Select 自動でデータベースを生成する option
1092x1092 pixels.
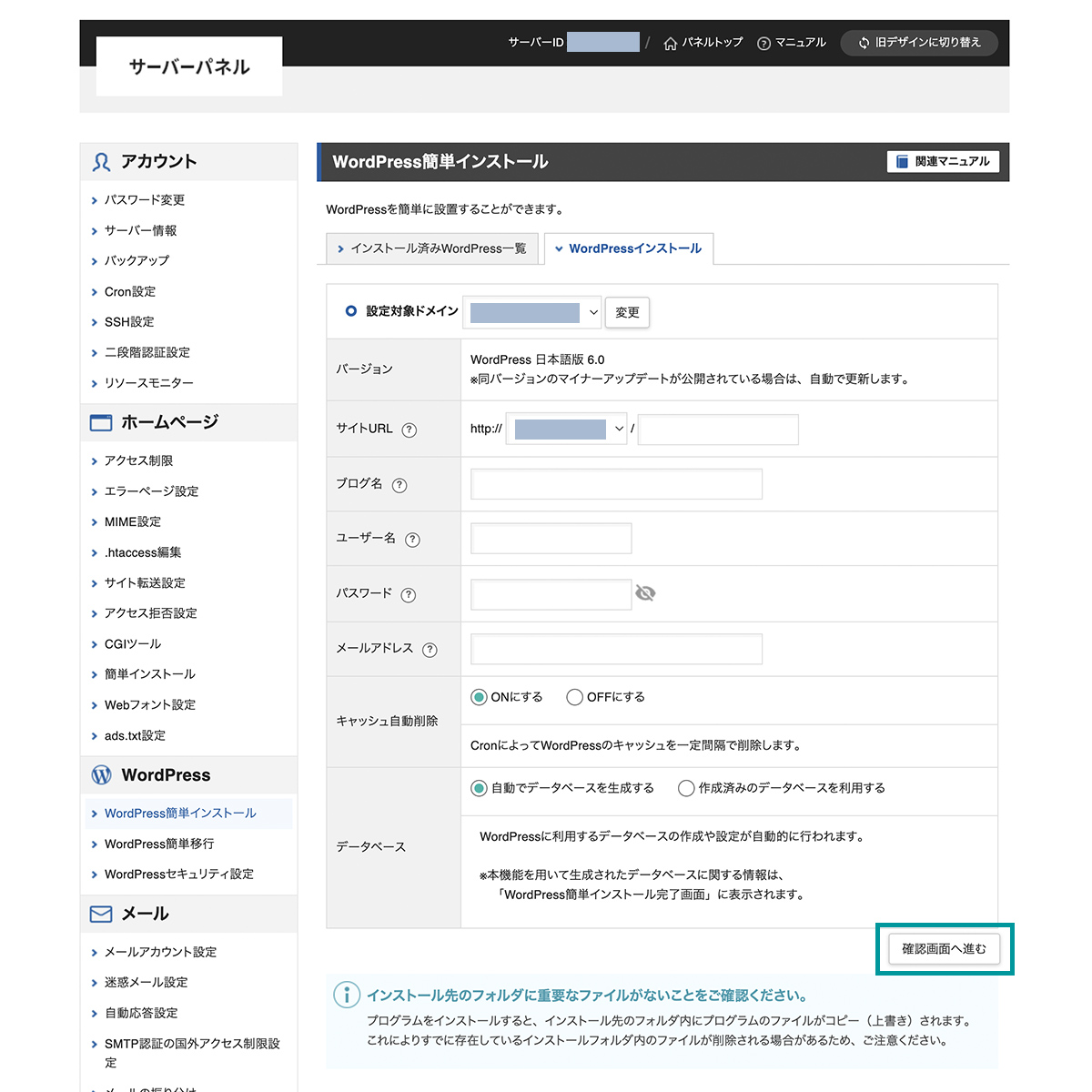[x=479, y=788]
